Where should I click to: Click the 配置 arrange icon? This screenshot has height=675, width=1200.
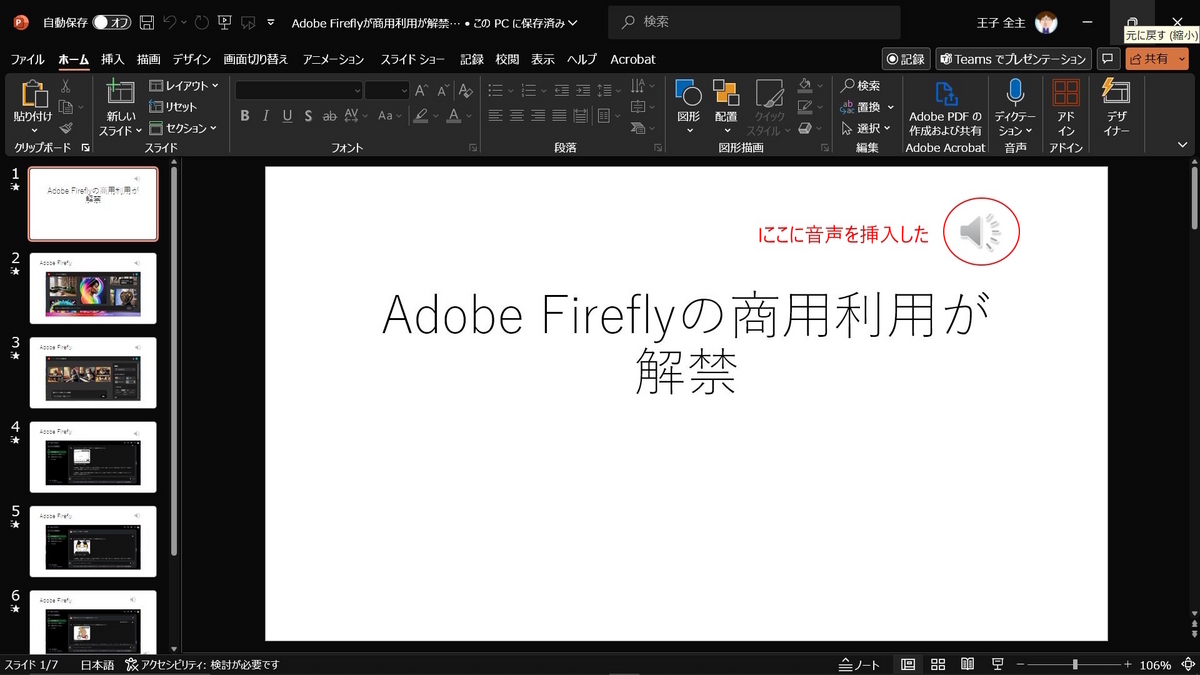tap(726, 93)
